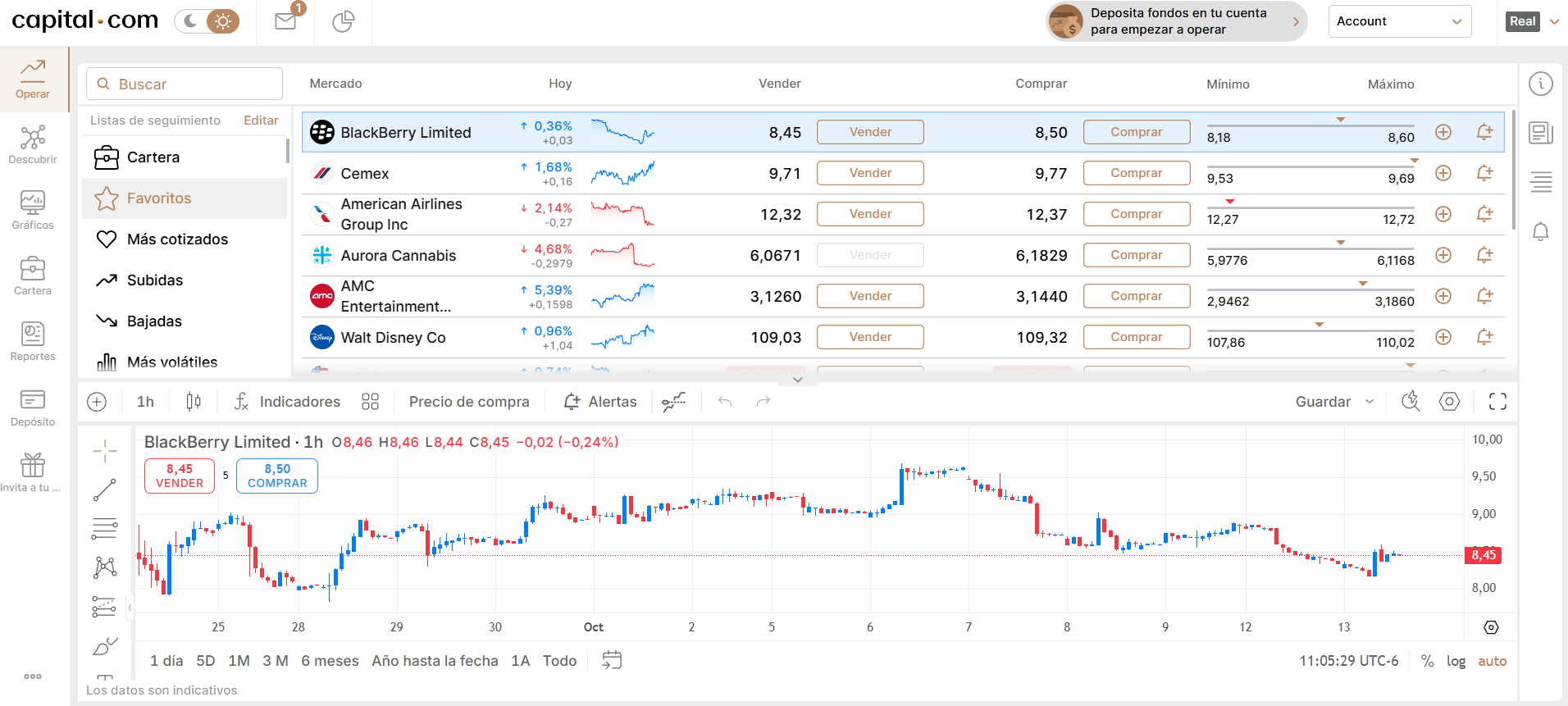Enter fullscreen chart mode
Screen dimensions: 1568x706
[x=1497, y=401]
